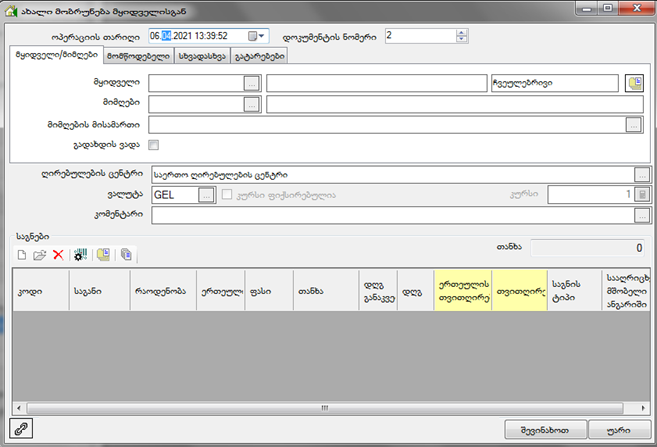This screenshot has width=657, height=447.
Task: Open the GEL currency selector button
Action: click(x=206, y=195)
